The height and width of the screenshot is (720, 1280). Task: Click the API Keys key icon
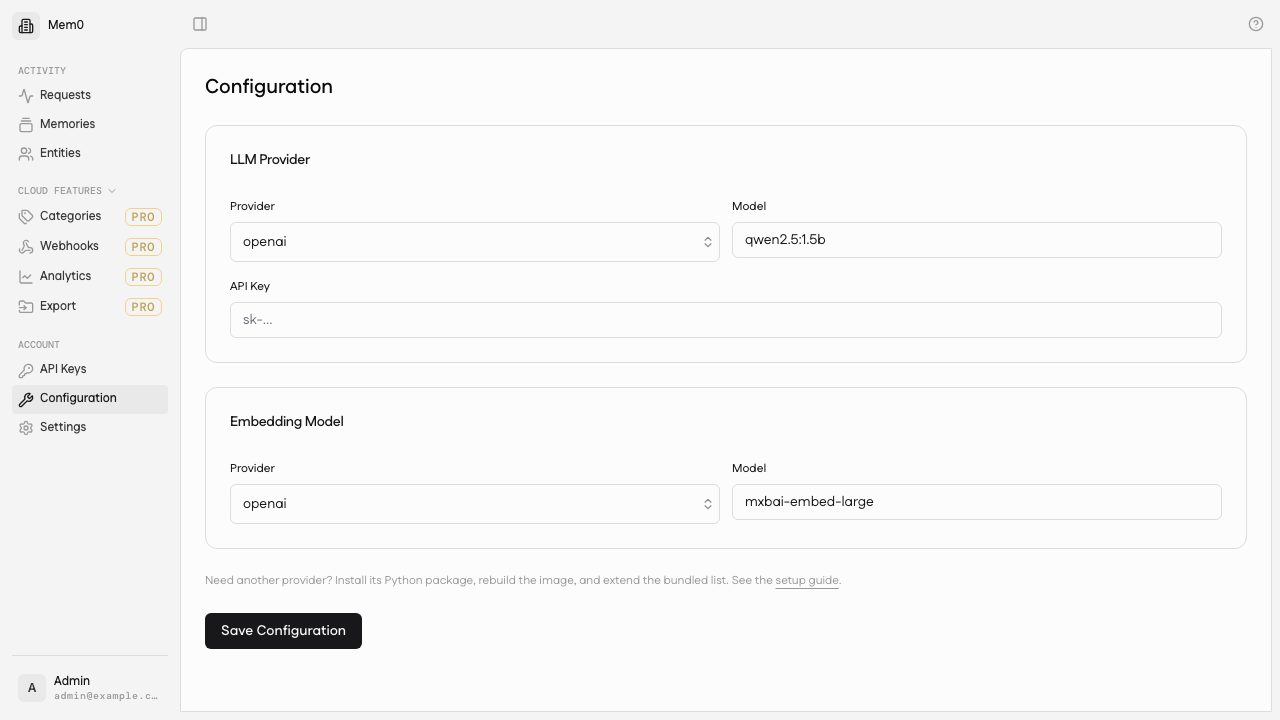(x=26, y=370)
